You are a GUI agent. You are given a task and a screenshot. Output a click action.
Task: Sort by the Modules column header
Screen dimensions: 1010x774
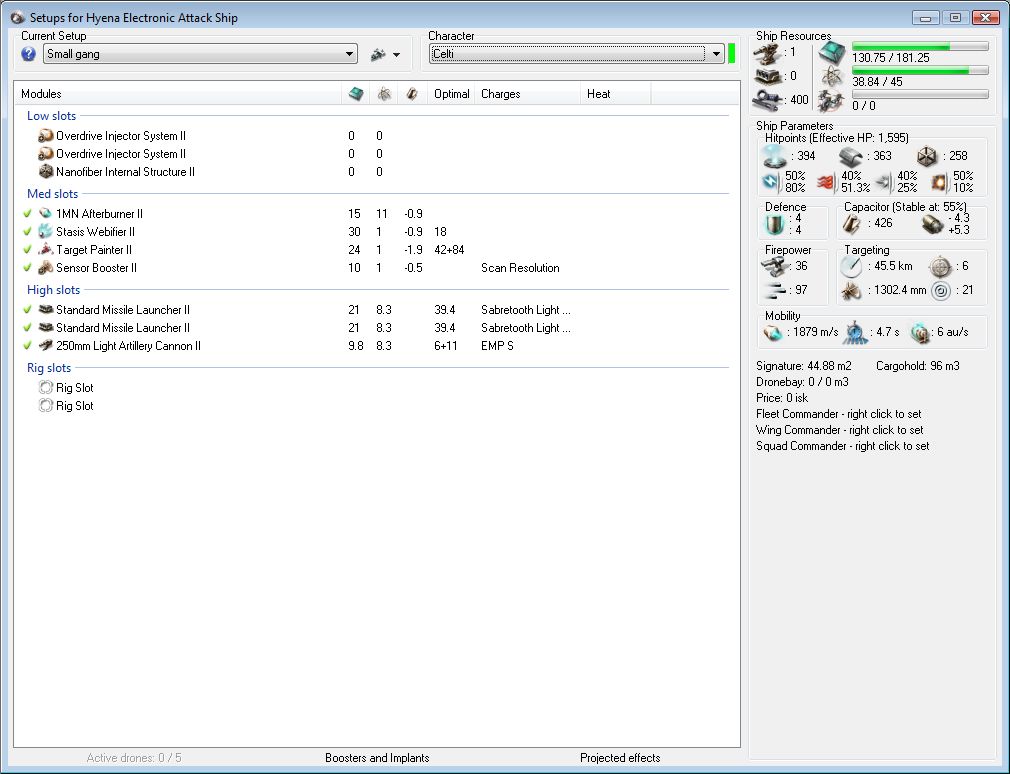click(178, 94)
